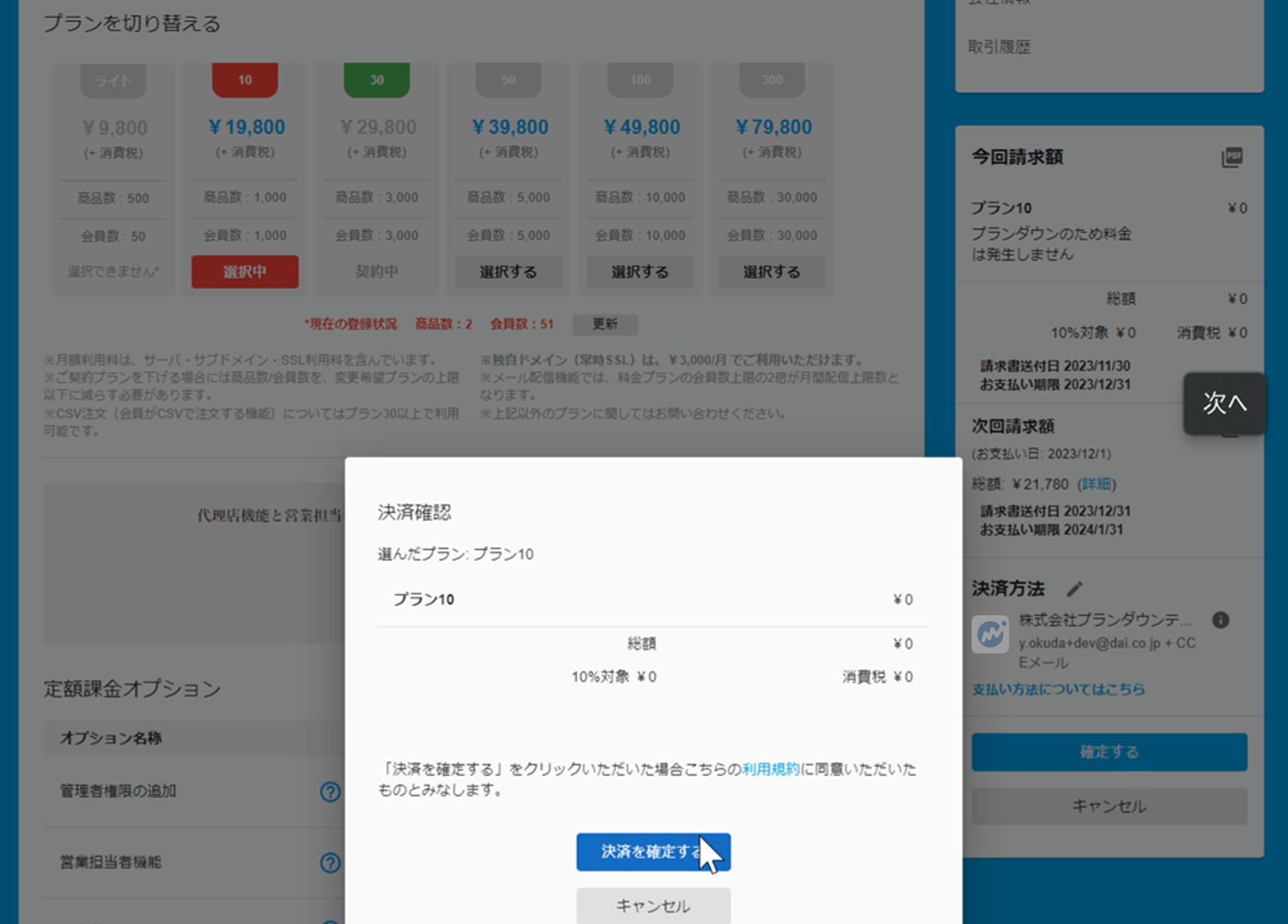Image resolution: width=1288 pixels, height=924 pixels.
Task: Click the 総額: ¥21,780 text
Action: 1020,484
